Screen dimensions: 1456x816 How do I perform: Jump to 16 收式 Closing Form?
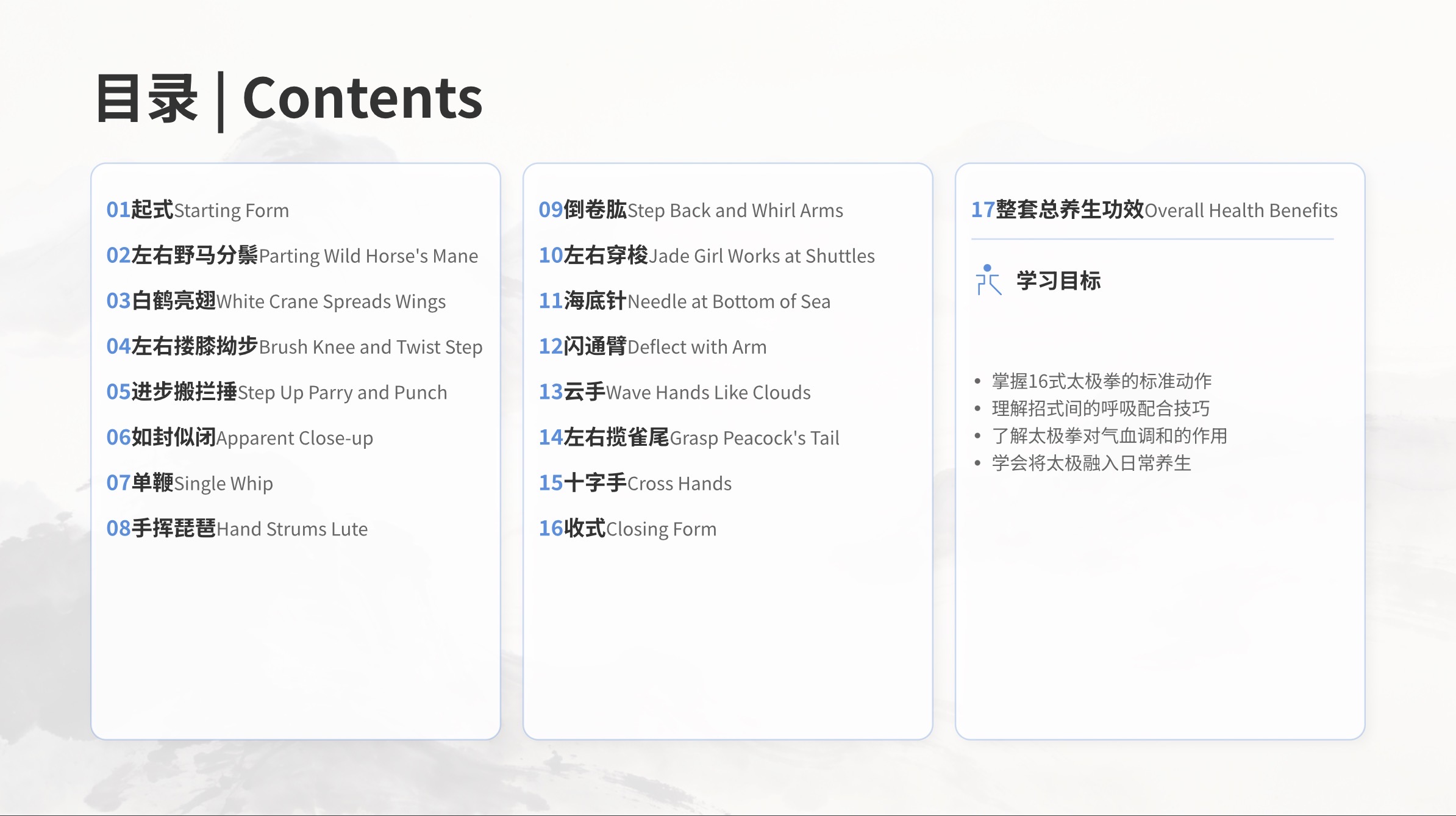click(x=627, y=529)
